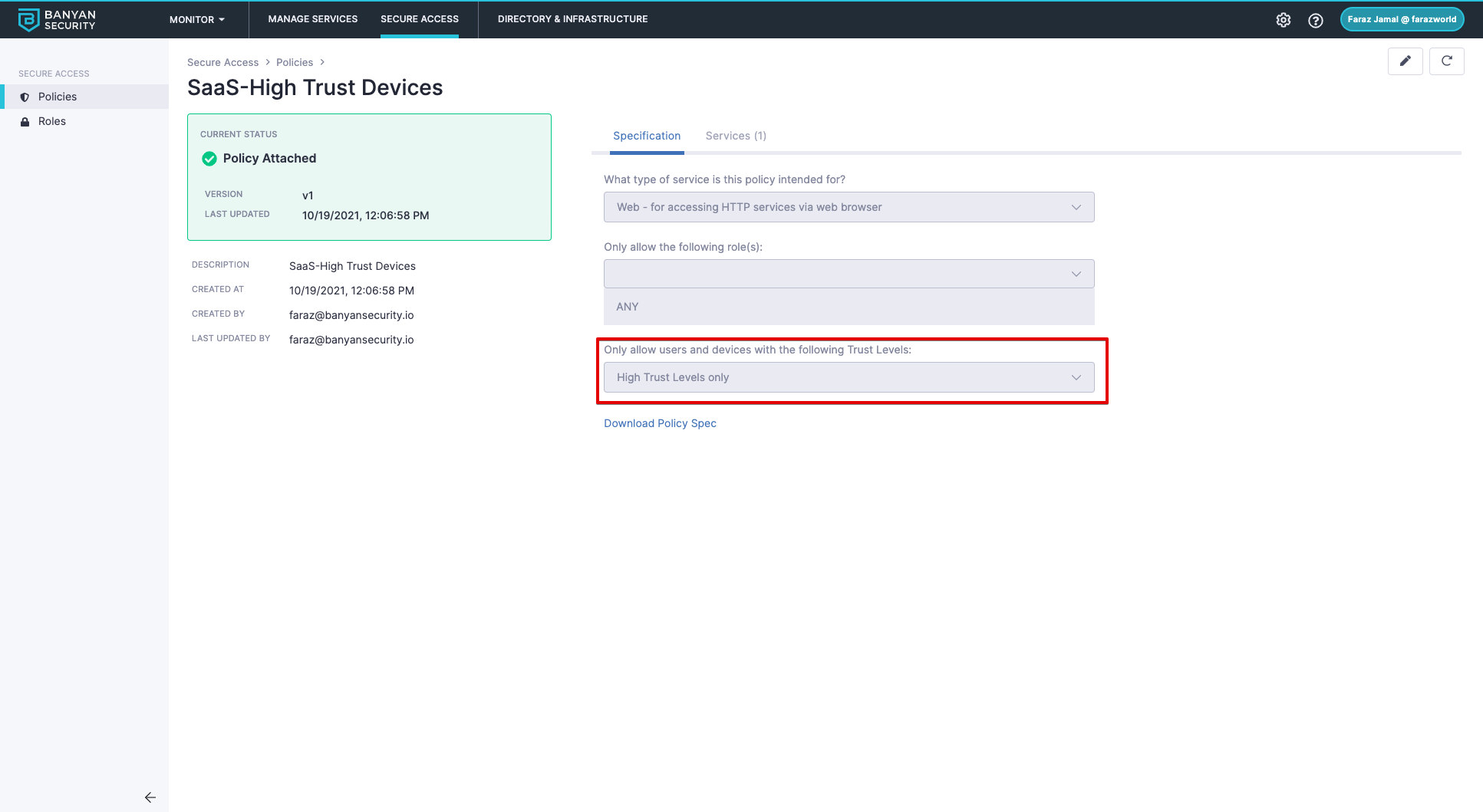Click the pencil edit policy icon

(1405, 61)
